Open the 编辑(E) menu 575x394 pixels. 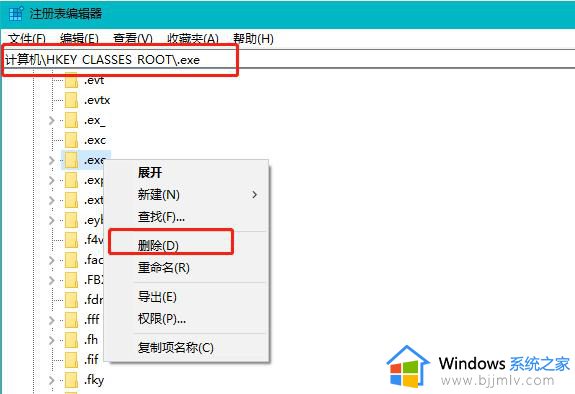79,39
